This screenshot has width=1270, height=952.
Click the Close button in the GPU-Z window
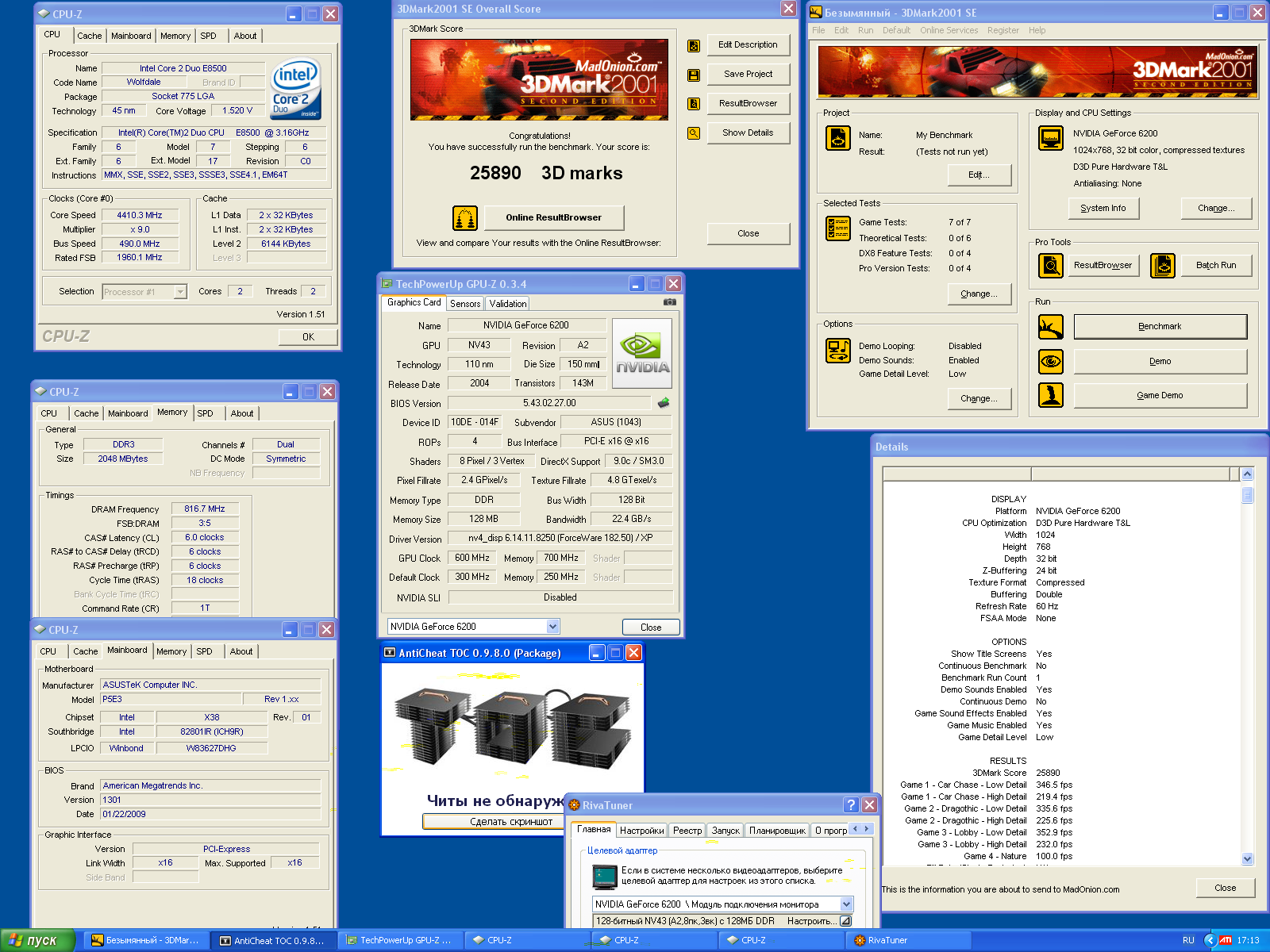(x=651, y=627)
